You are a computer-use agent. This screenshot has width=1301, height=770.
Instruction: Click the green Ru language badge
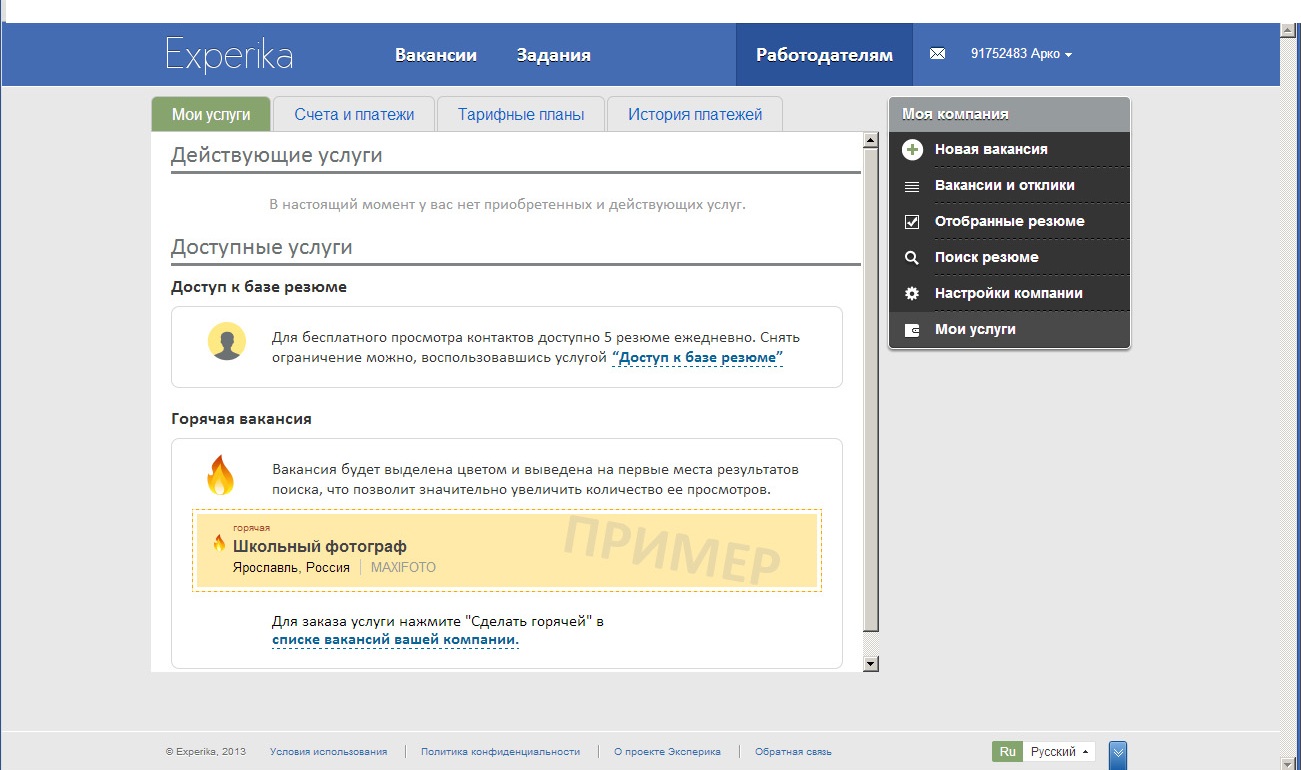point(1007,752)
